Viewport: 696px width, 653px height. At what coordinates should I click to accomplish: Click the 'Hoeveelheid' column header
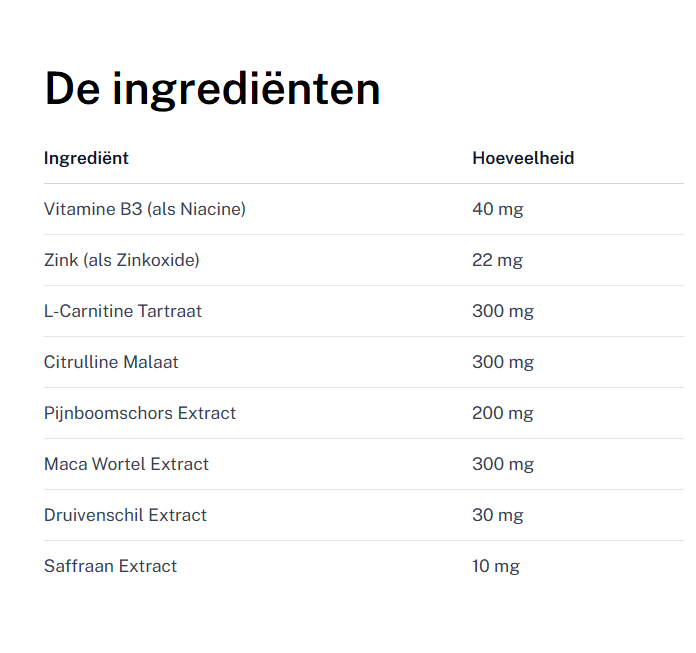coord(523,158)
